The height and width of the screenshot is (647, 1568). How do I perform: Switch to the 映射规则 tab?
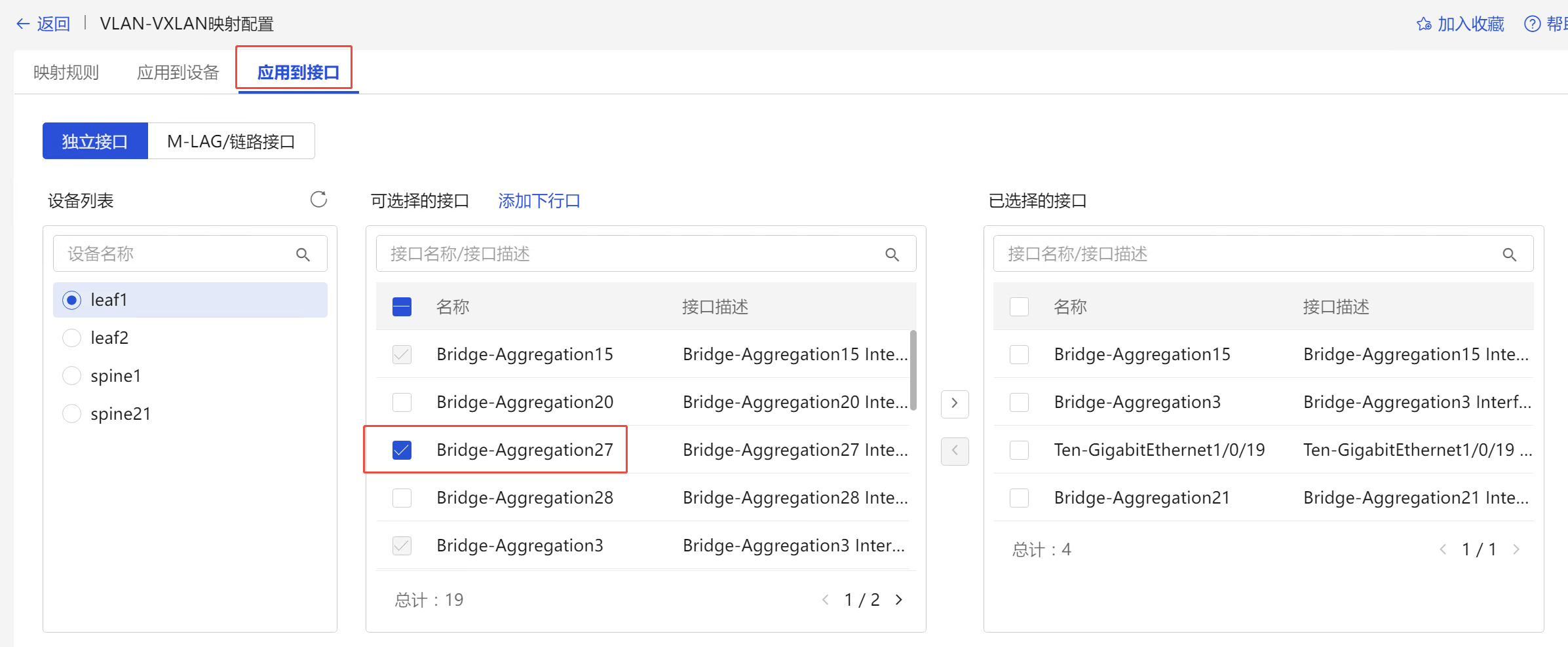click(x=66, y=72)
